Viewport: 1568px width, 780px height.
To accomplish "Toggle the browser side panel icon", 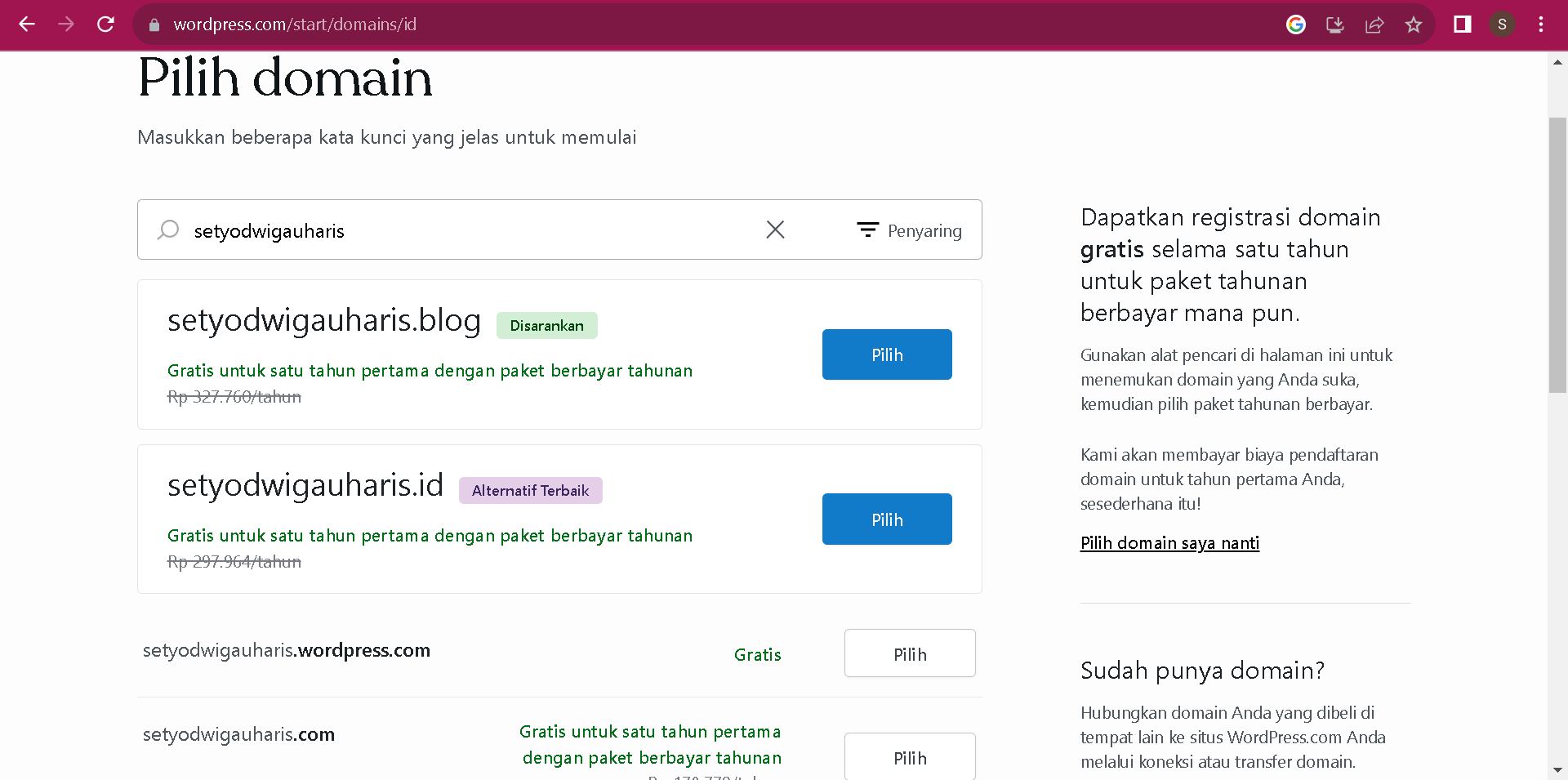I will 1463,25.
